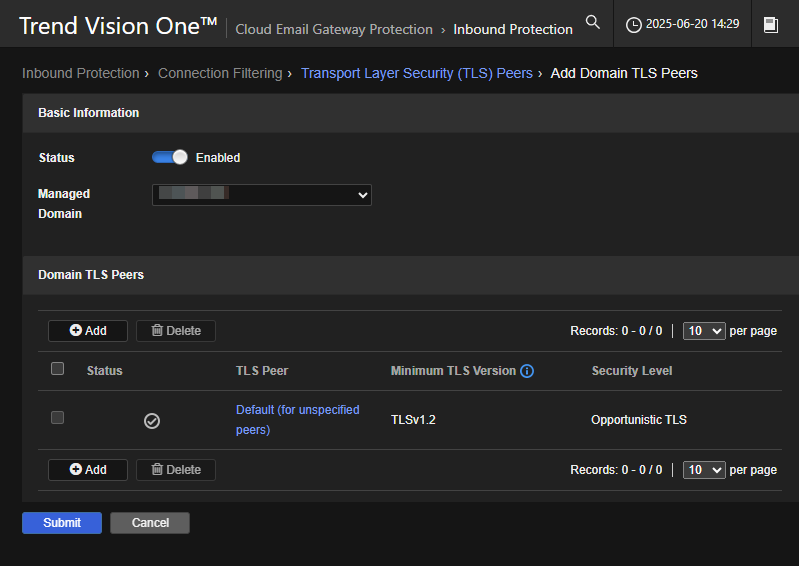Viewport: 799px width, 566px height.
Task: Go to Connection Filtering breadcrumb
Action: pos(220,73)
